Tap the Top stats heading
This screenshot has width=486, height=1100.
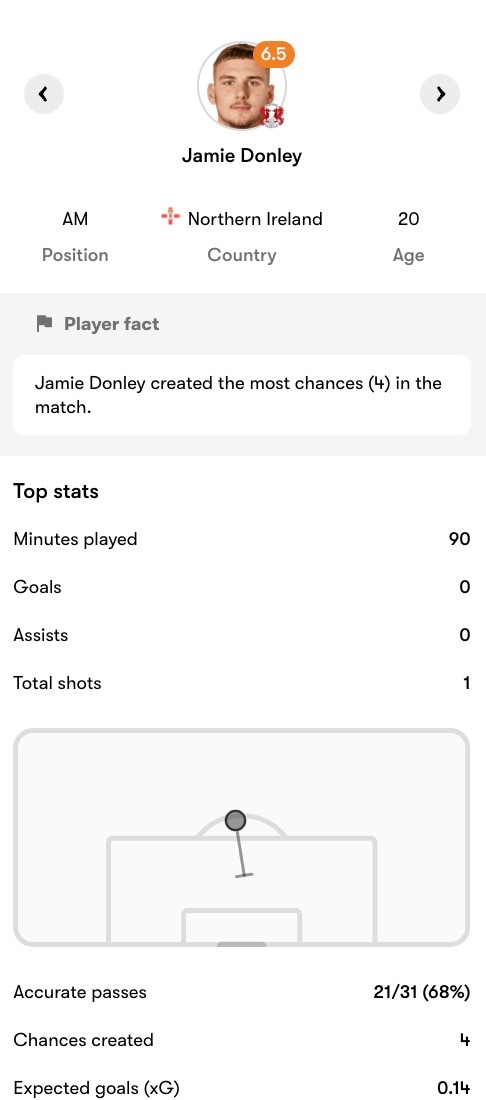(x=56, y=492)
